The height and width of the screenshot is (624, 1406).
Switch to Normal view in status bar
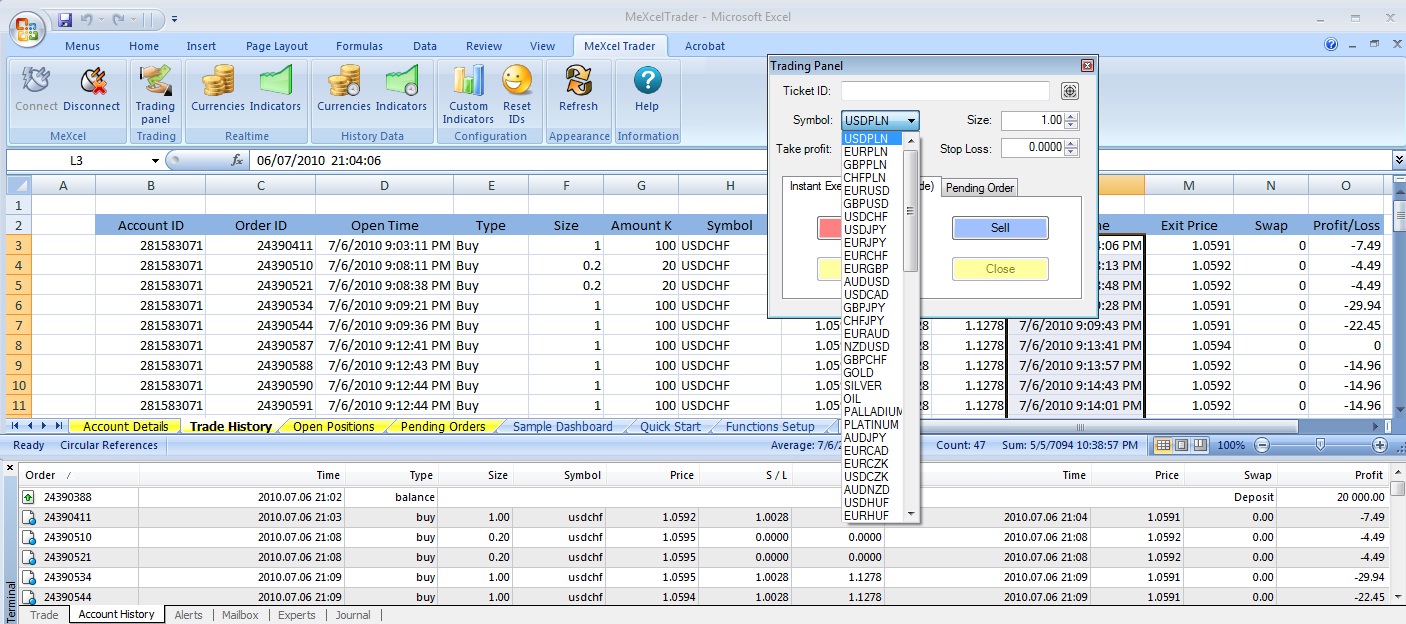(1163, 445)
